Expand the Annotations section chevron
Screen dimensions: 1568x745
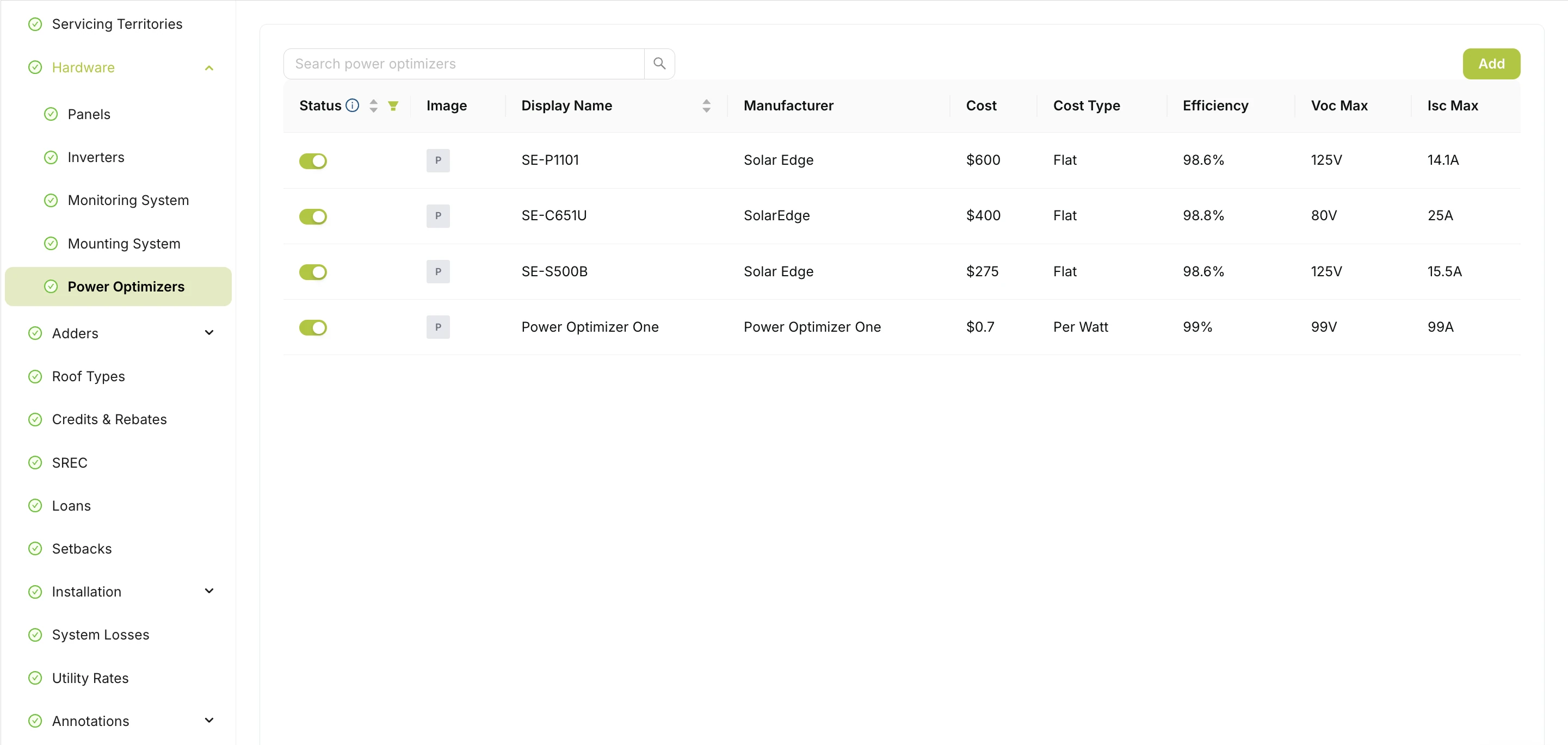click(209, 721)
